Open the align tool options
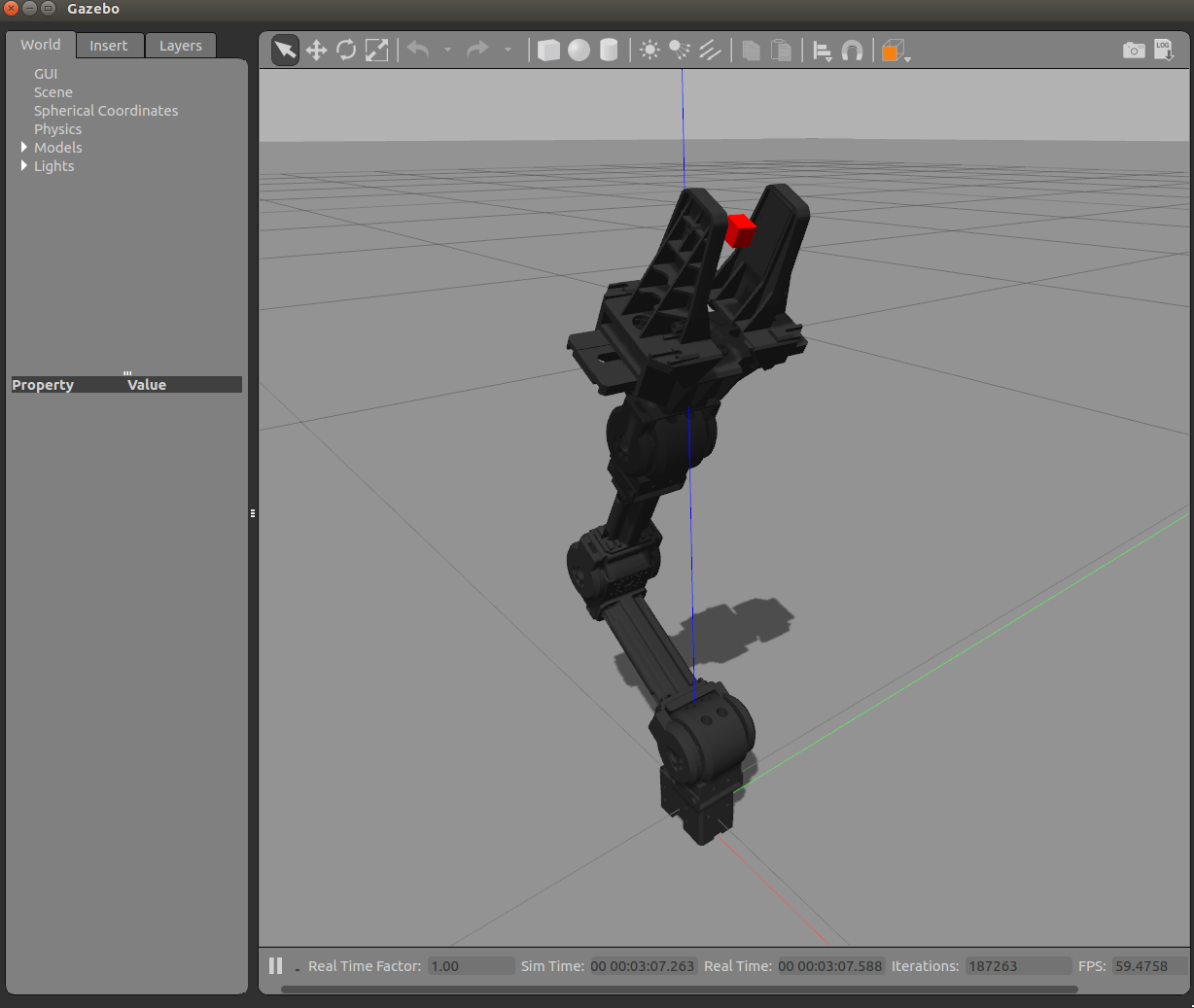Screen dimensions: 1194x1008 tap(822, 51)
